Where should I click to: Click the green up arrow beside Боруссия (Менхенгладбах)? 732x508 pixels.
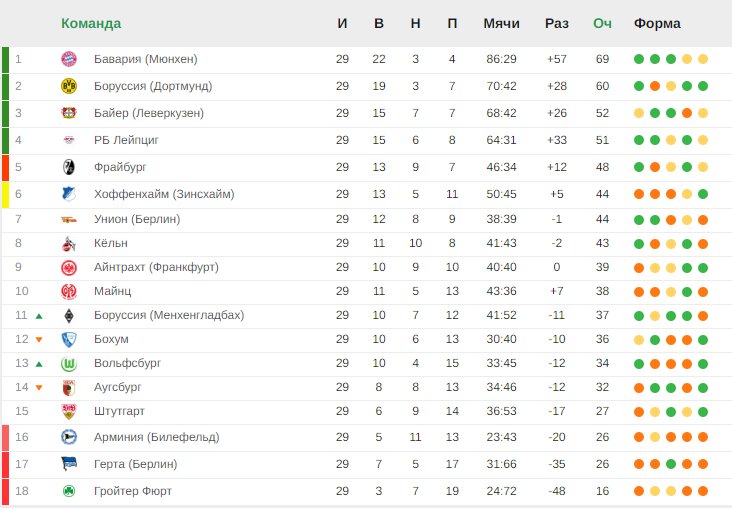click(39, 316)
